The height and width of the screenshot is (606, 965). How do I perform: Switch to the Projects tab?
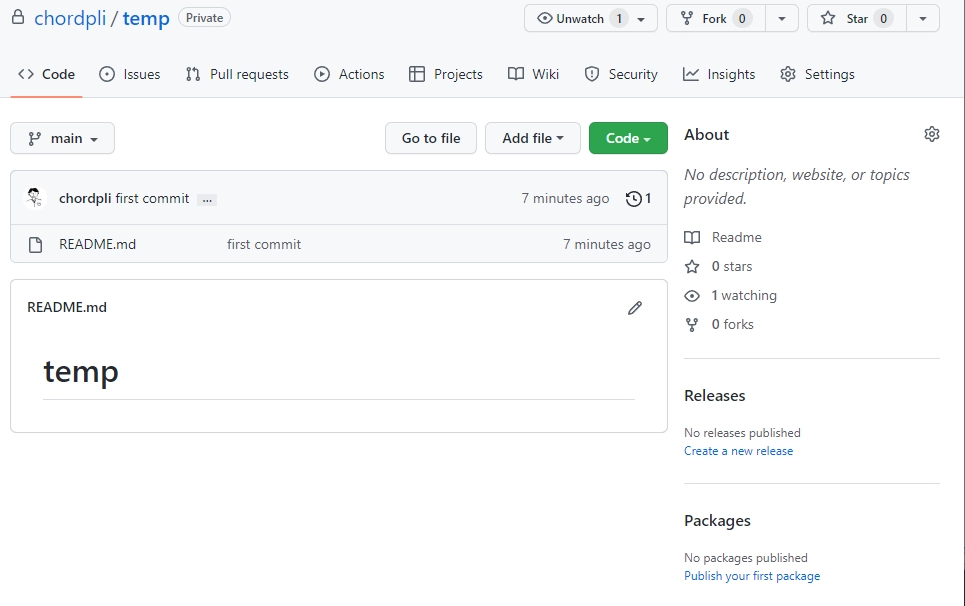point(446,74)
